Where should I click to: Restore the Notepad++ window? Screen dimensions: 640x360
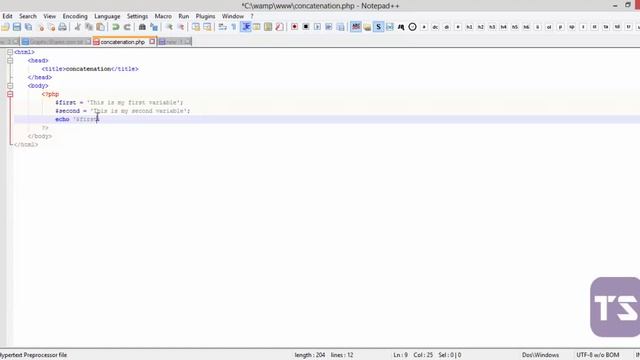pos(628,5)
